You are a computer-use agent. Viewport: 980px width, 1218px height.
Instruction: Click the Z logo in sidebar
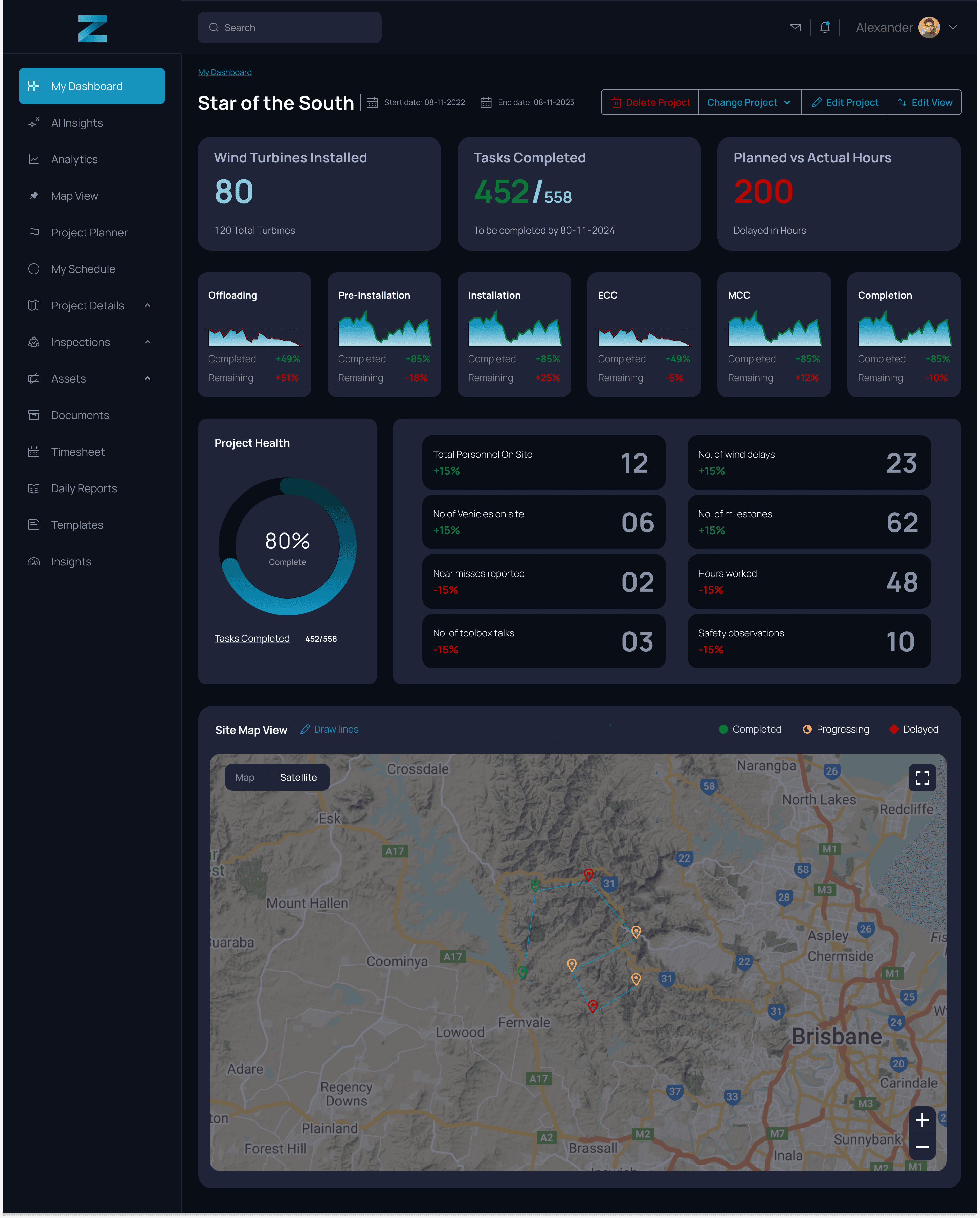(92, 28)
